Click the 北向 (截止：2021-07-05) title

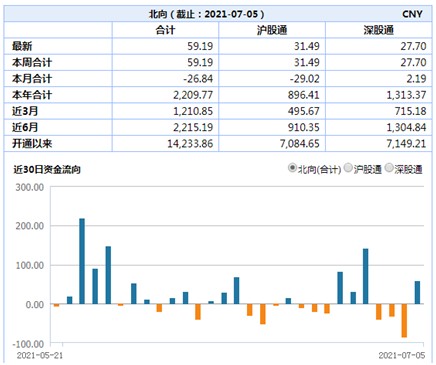click(207, 14)
